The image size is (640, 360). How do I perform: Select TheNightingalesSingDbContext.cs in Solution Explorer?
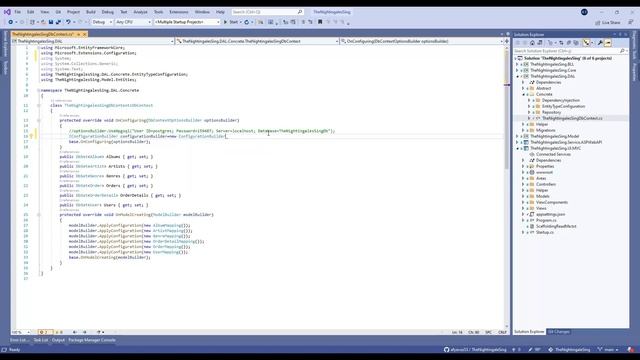(572, 118)
